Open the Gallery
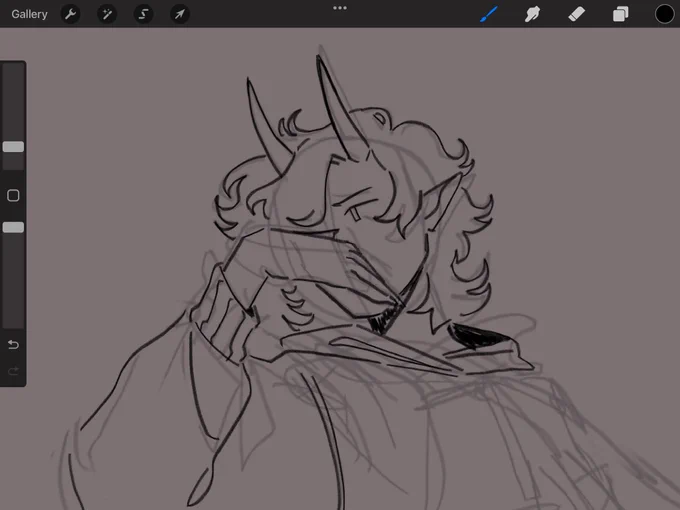The height and width of the screenshot is (510, 680). 29,14
